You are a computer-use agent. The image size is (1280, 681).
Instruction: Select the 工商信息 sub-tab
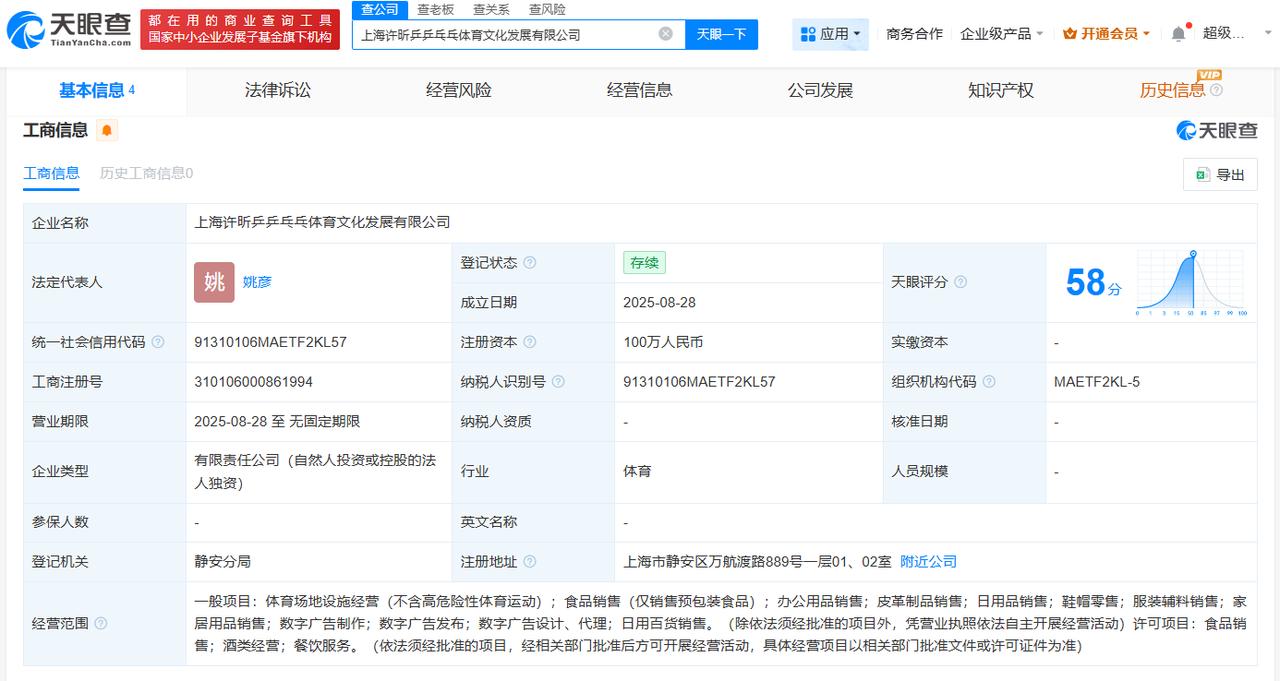(52, 173)
